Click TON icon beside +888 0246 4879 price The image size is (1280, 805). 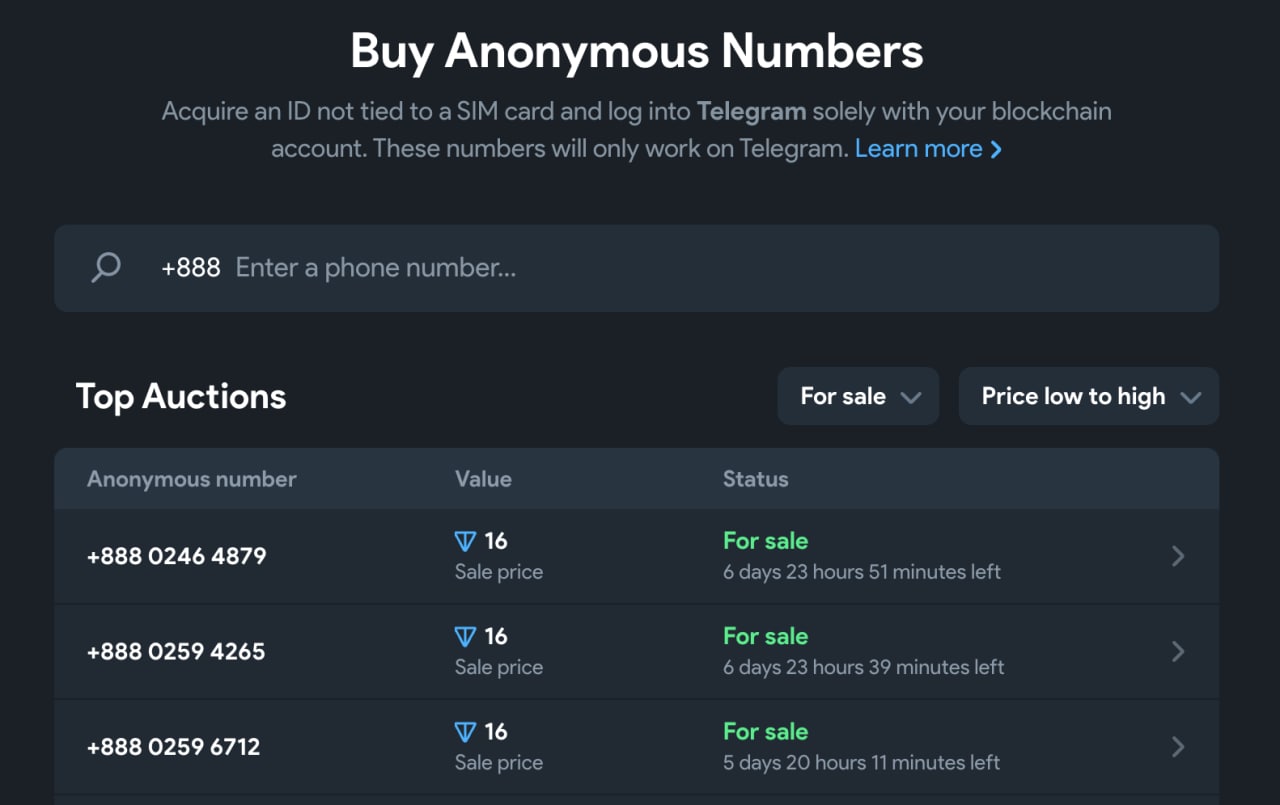[465, 541]
